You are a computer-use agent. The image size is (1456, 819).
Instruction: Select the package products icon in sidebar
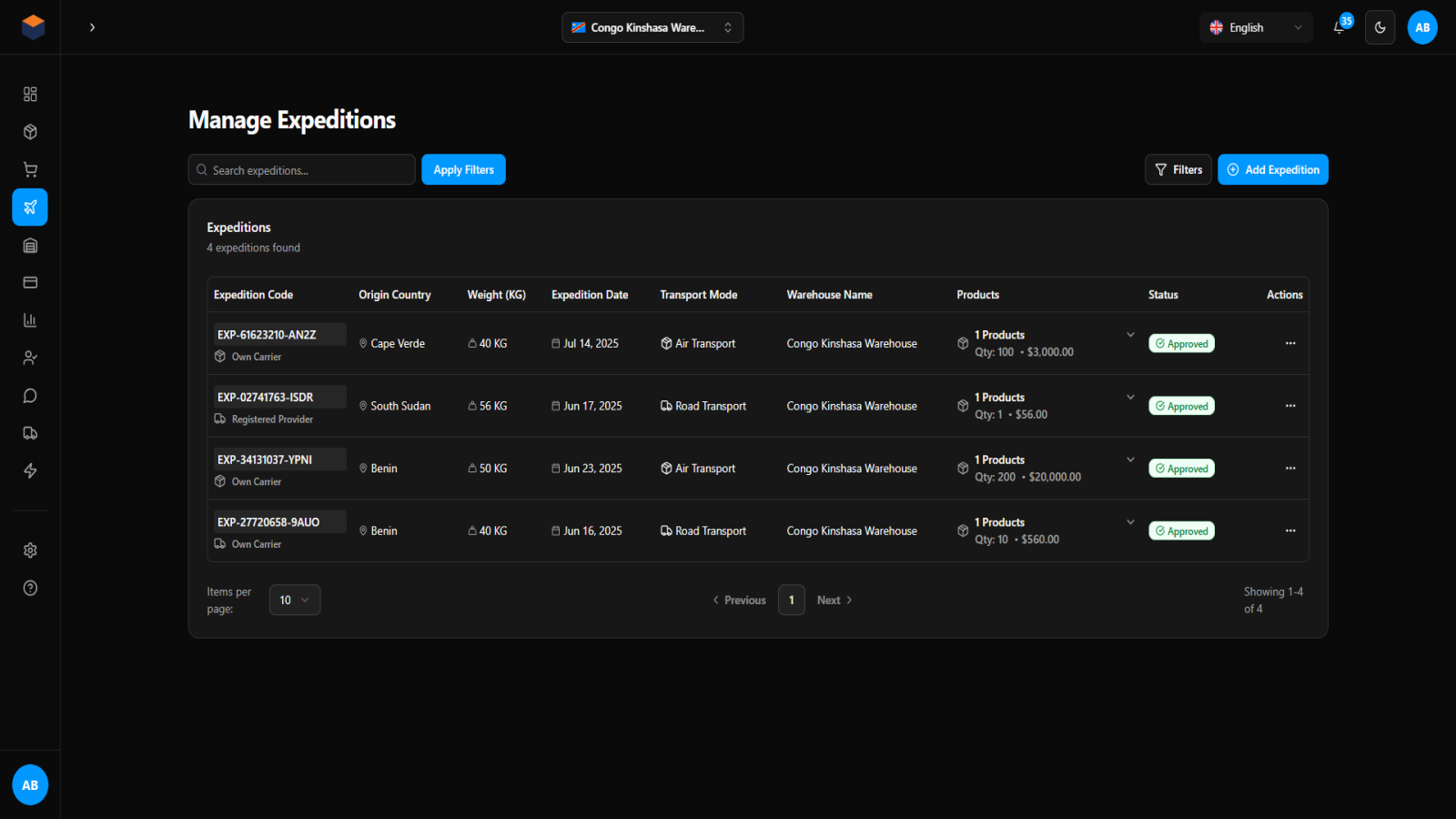(29, 131)
